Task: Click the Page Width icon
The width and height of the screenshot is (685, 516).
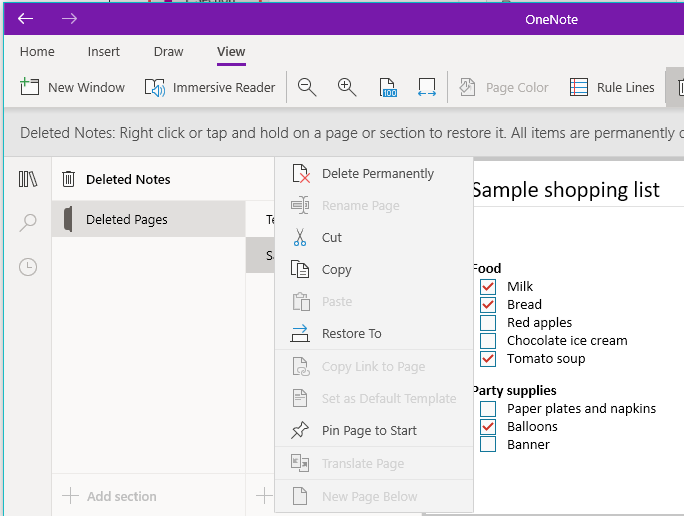Action: [x=427, y=87]
